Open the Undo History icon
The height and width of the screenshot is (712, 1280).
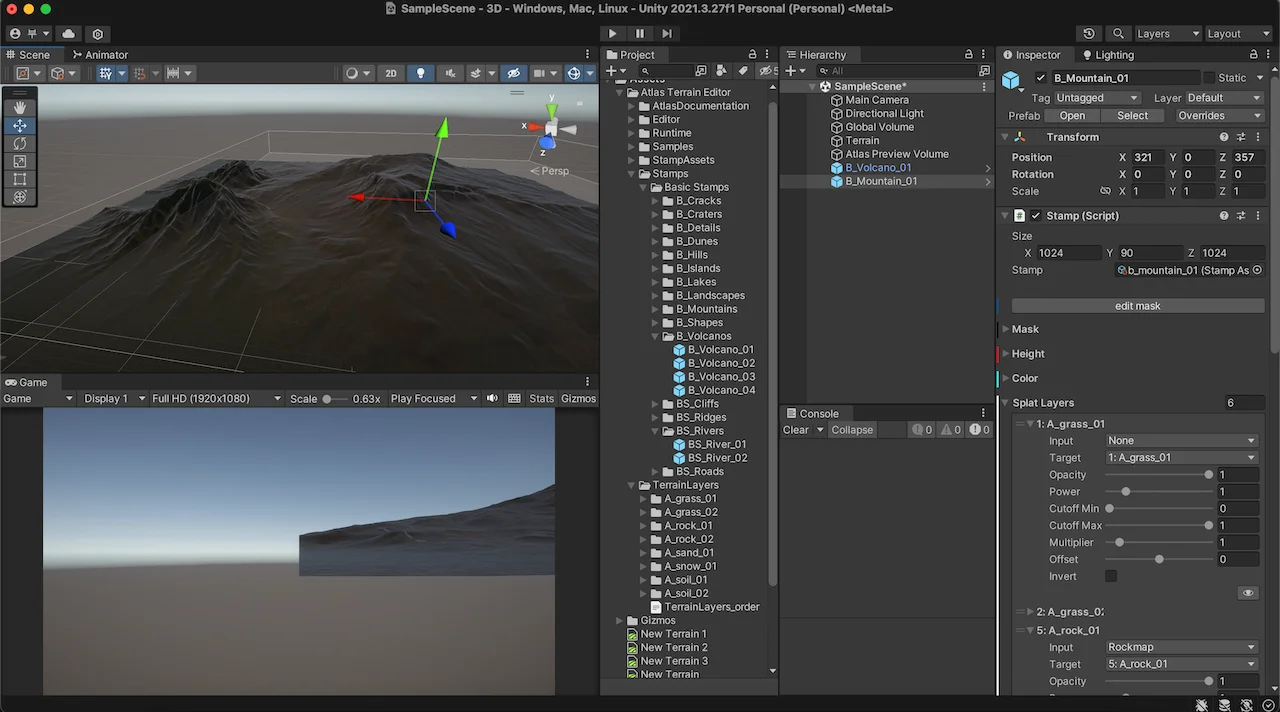(1090, 33)
